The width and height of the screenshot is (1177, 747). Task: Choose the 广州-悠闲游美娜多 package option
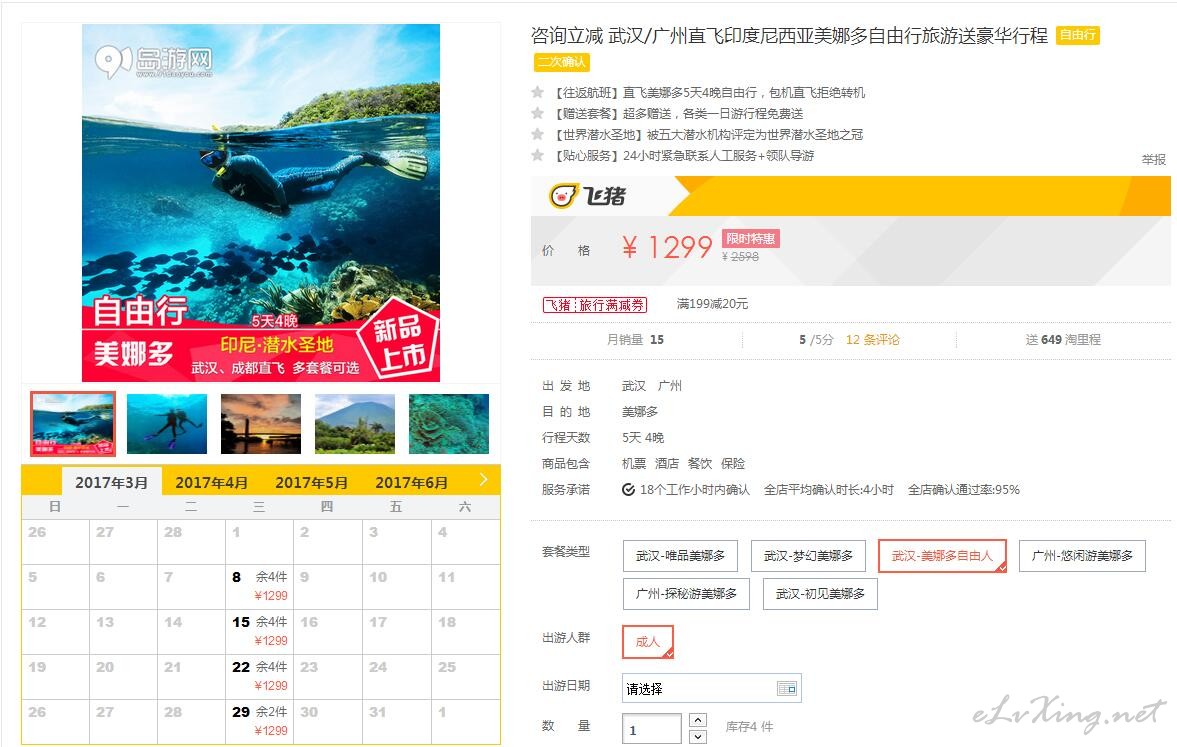pyautogui.click(x=1082, y=556)
